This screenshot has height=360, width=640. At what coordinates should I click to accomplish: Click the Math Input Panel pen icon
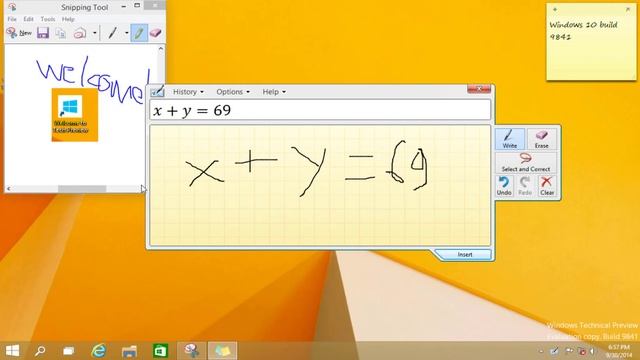[158, 91]
